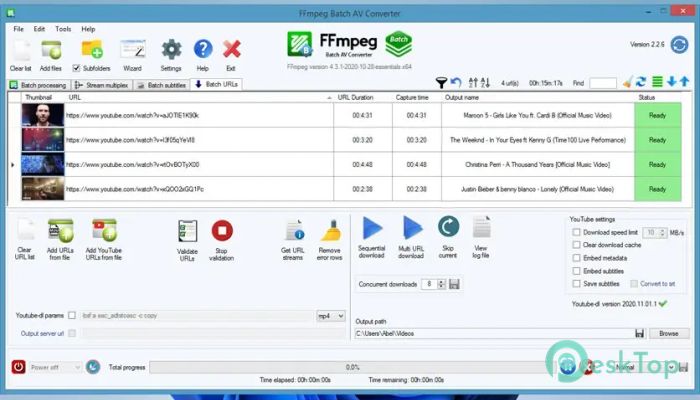Open the Tools menu
Screen dimensions: 700x400
(x=63, y=29)
